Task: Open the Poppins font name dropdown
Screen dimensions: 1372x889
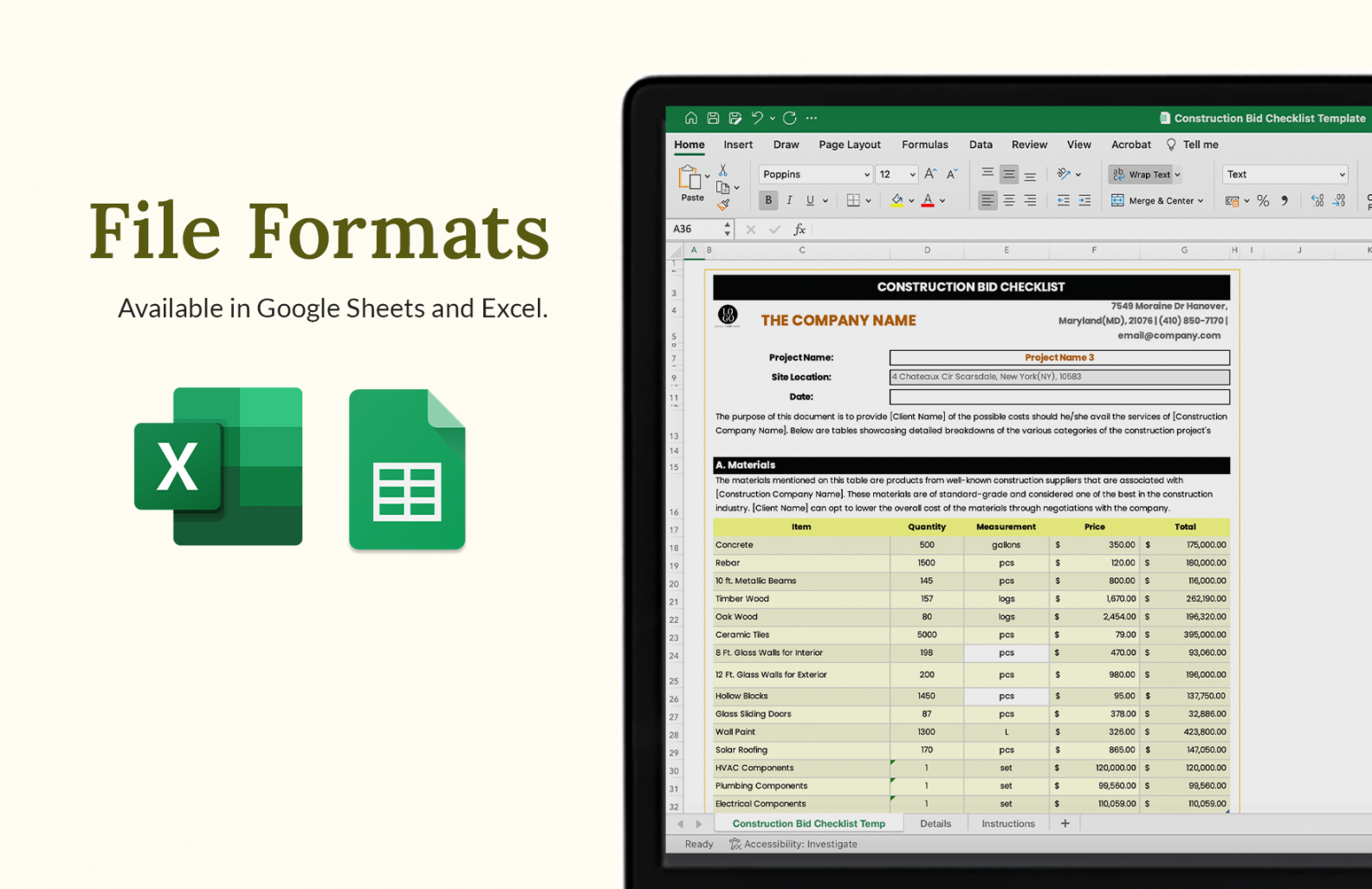Action: (814, 174)
